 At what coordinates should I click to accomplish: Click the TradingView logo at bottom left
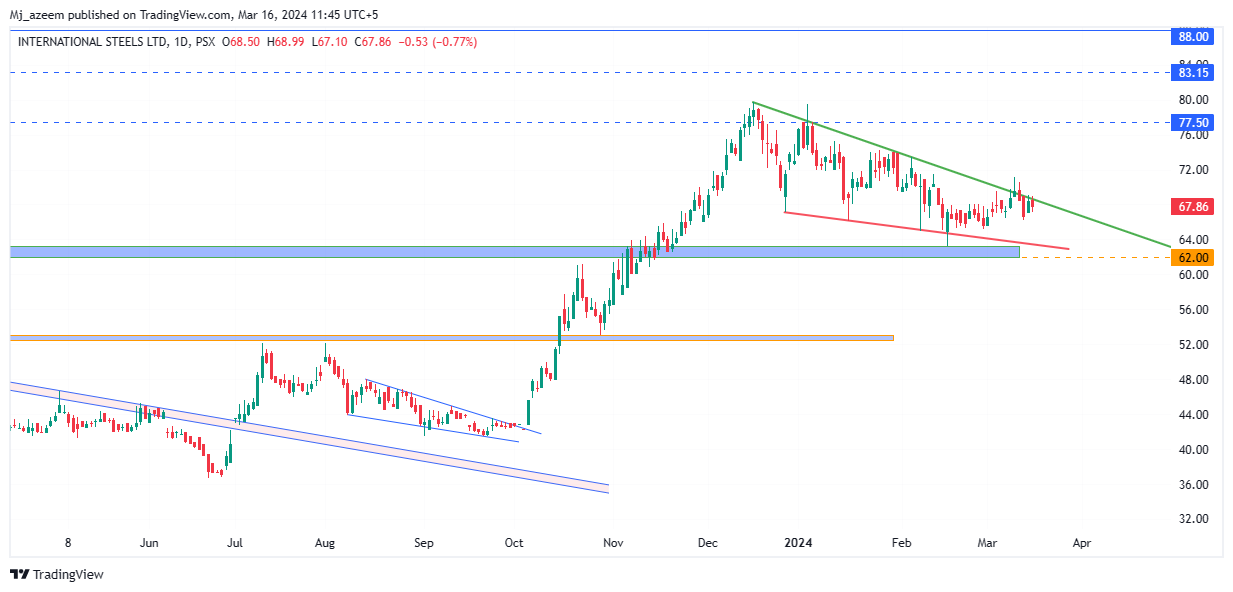tap(57, 575)
